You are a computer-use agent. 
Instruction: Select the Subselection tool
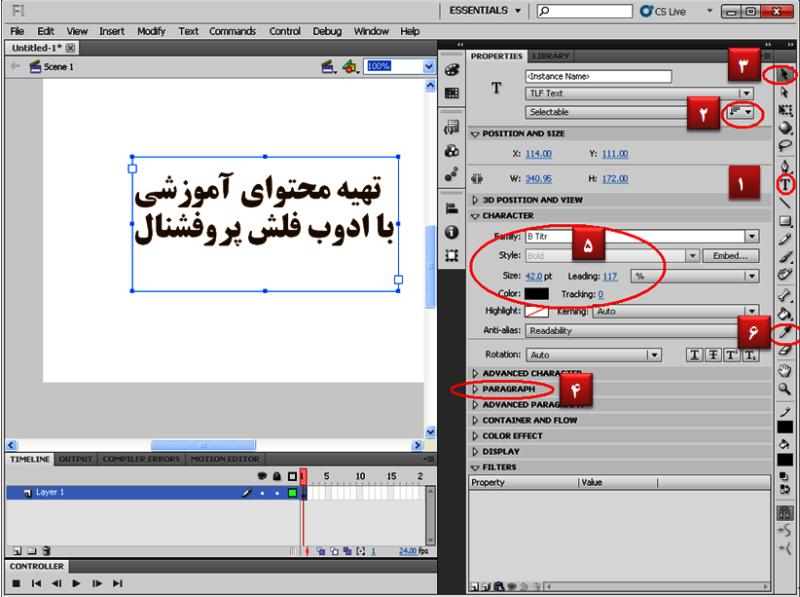tap(785, 93)
